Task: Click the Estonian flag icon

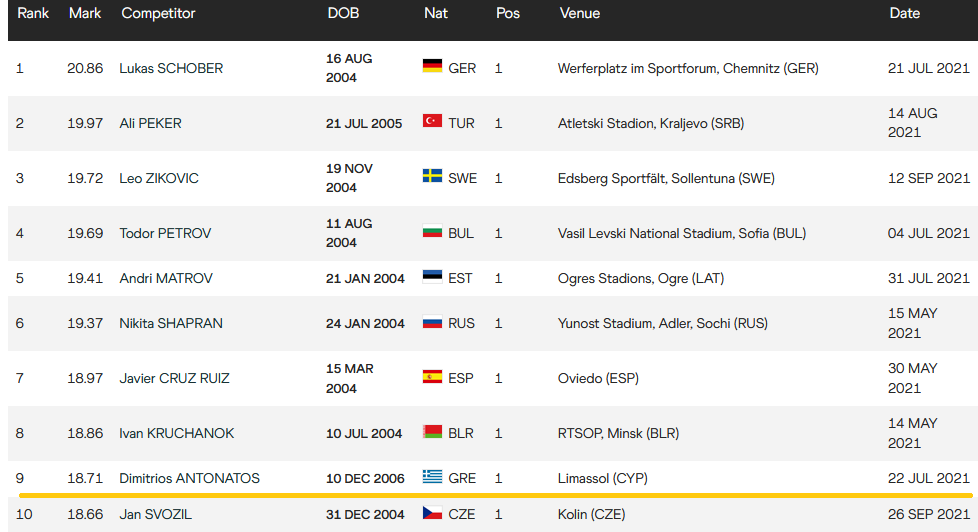Action: point(432,278)
